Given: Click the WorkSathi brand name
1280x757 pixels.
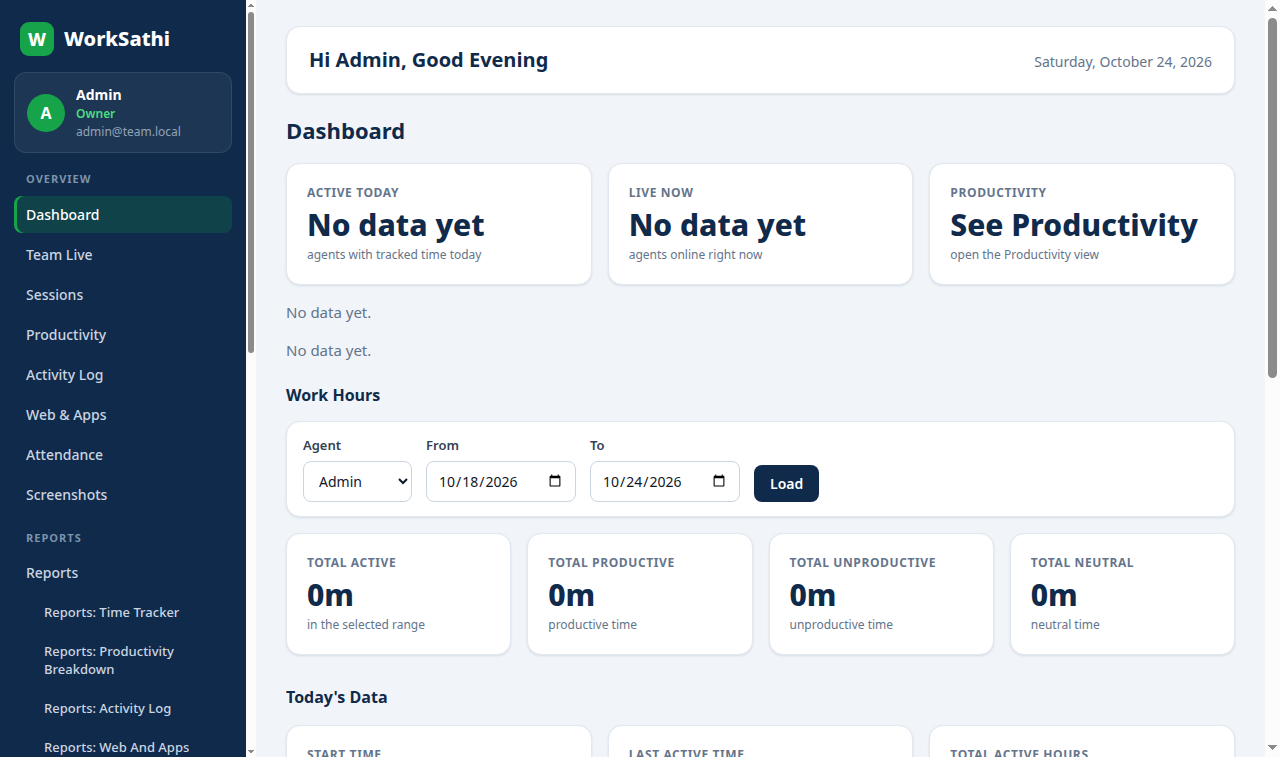Looking at the screenshot, I should tap(117, 39).
